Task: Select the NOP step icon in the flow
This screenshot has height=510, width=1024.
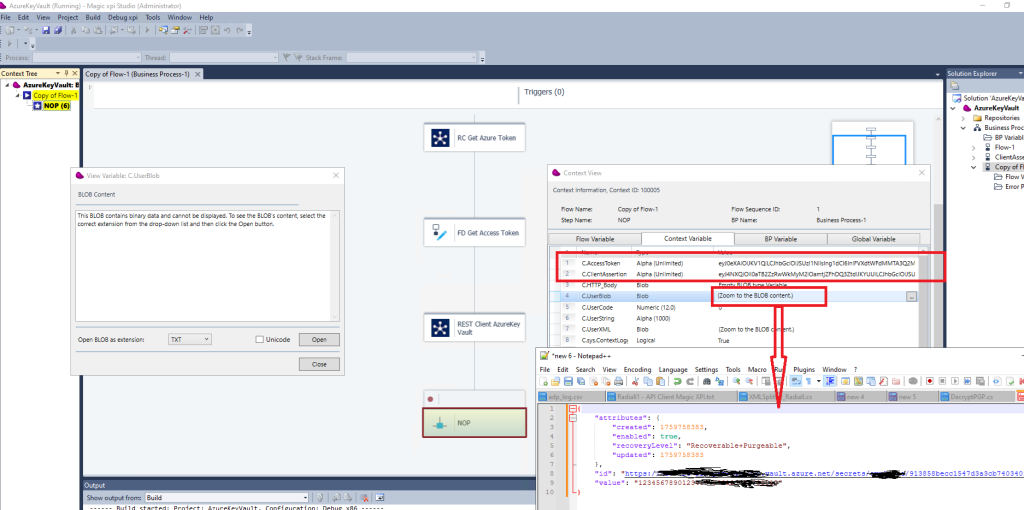Action: [440, 423]
